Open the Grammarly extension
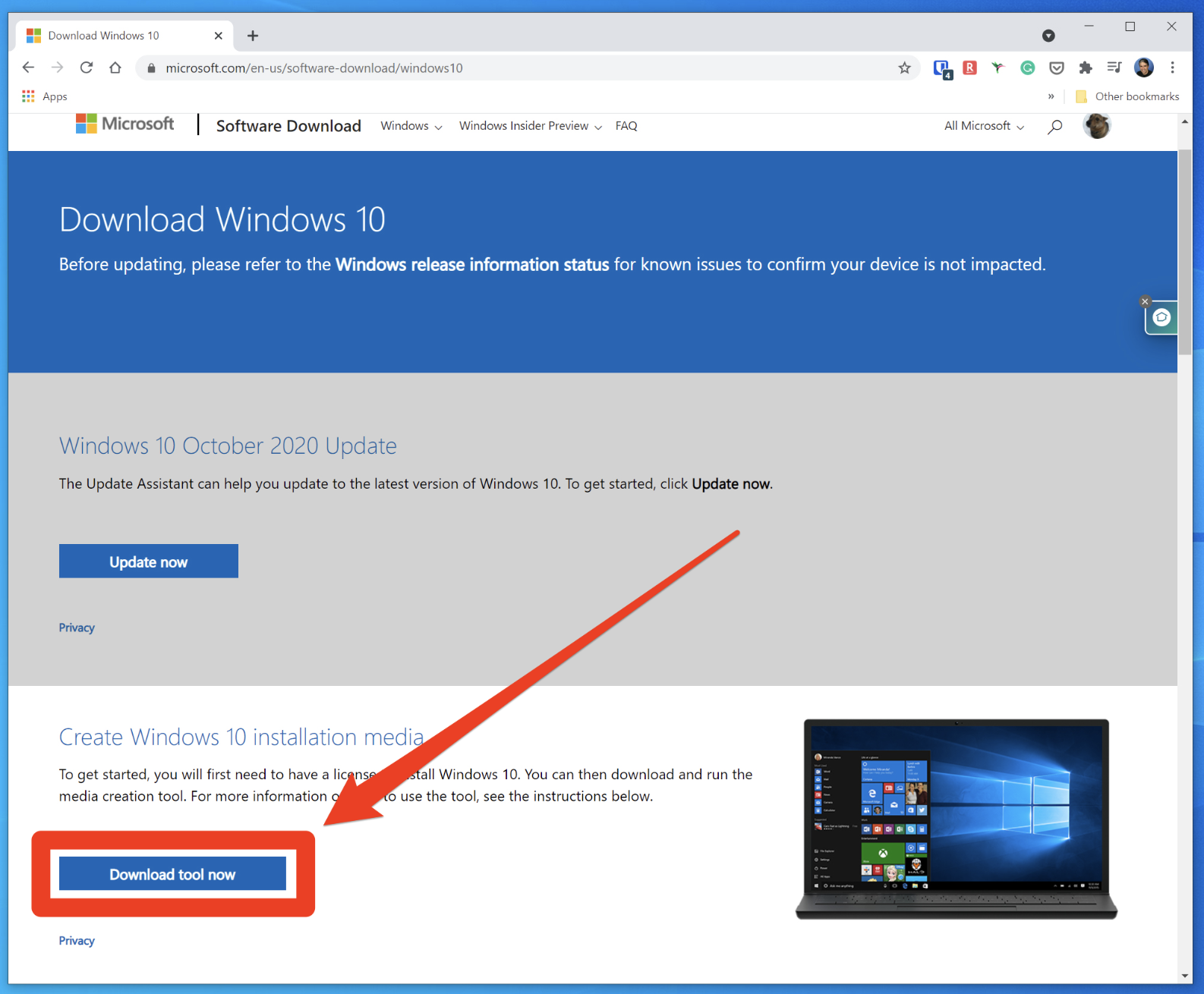This screenshot has width=1204, height=994. (1027, 68)
